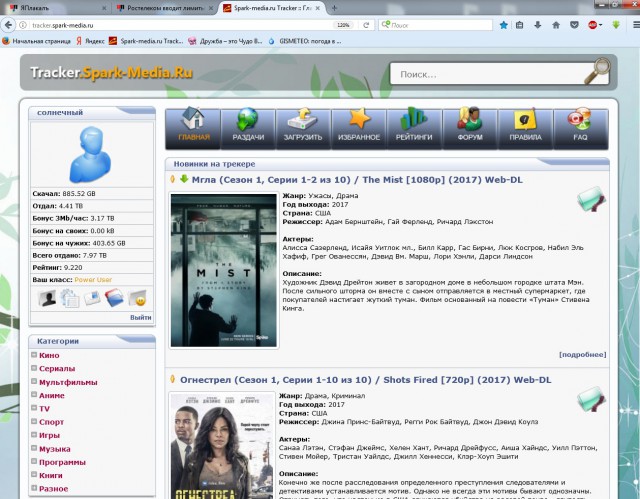Open the Дружба – это Чудо bookmark

(x=225, y=41)
